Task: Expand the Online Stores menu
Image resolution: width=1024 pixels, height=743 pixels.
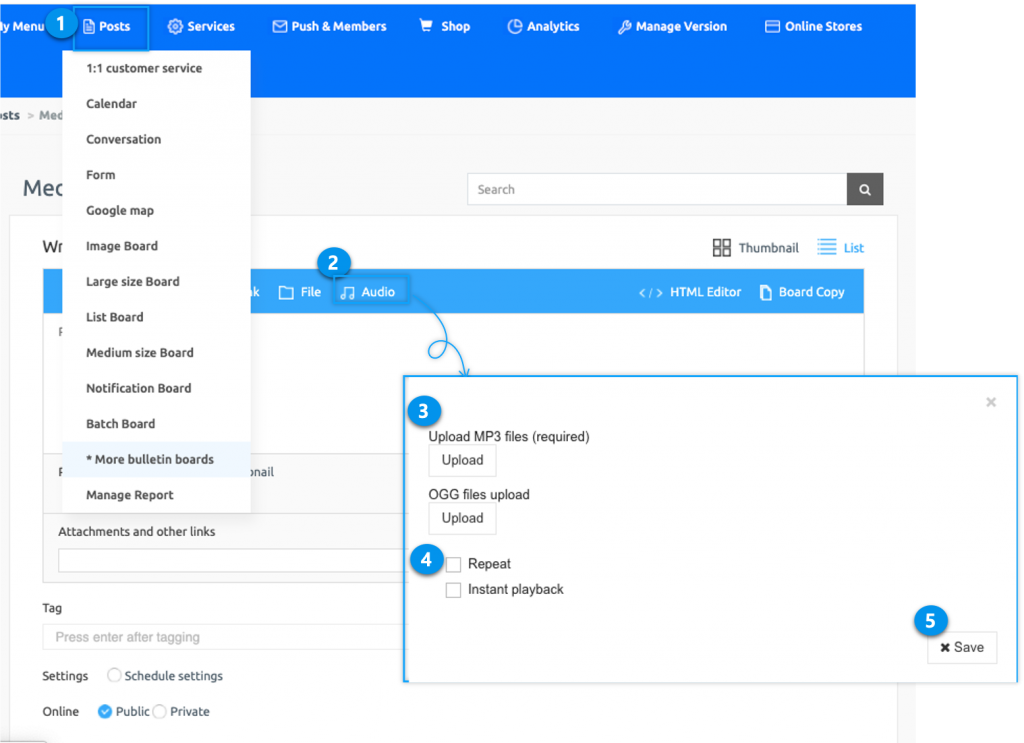Action: coord(813,26)
